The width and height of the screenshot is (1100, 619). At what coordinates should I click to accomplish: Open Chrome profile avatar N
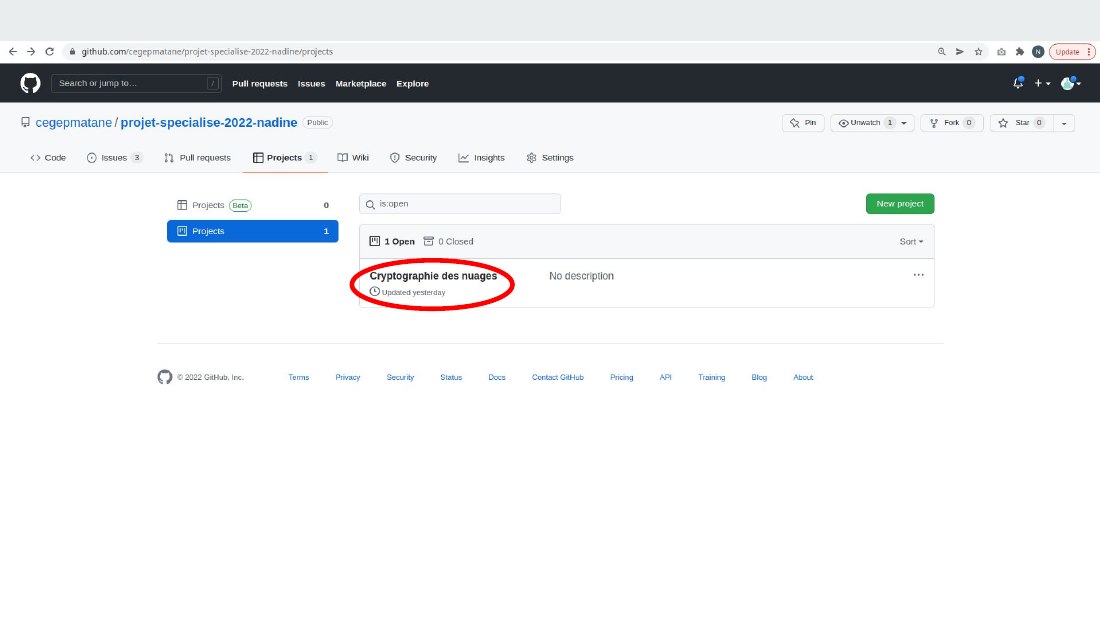click(x=1038, y=51)
